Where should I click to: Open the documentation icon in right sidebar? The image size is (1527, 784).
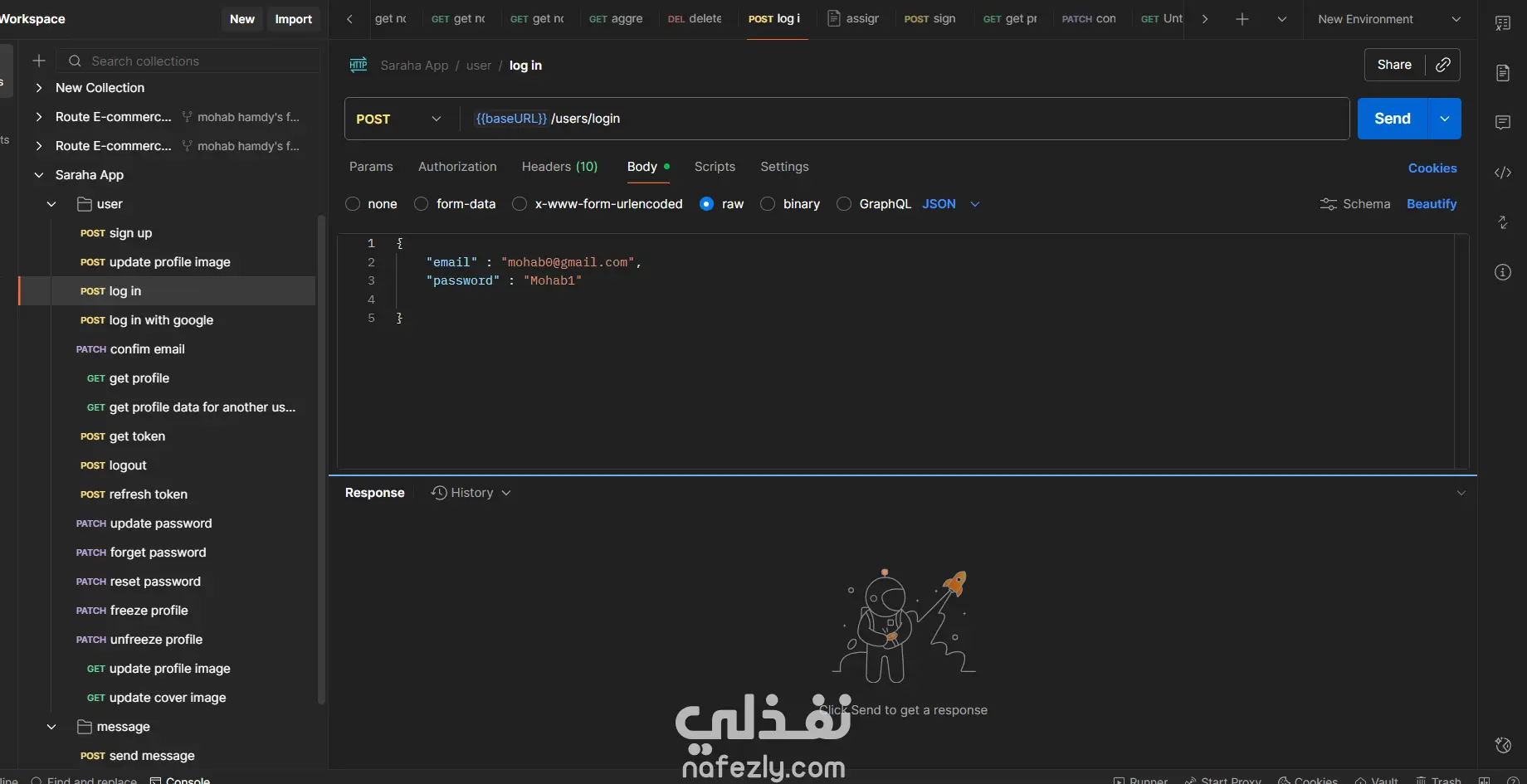(x=1503, y=73)
